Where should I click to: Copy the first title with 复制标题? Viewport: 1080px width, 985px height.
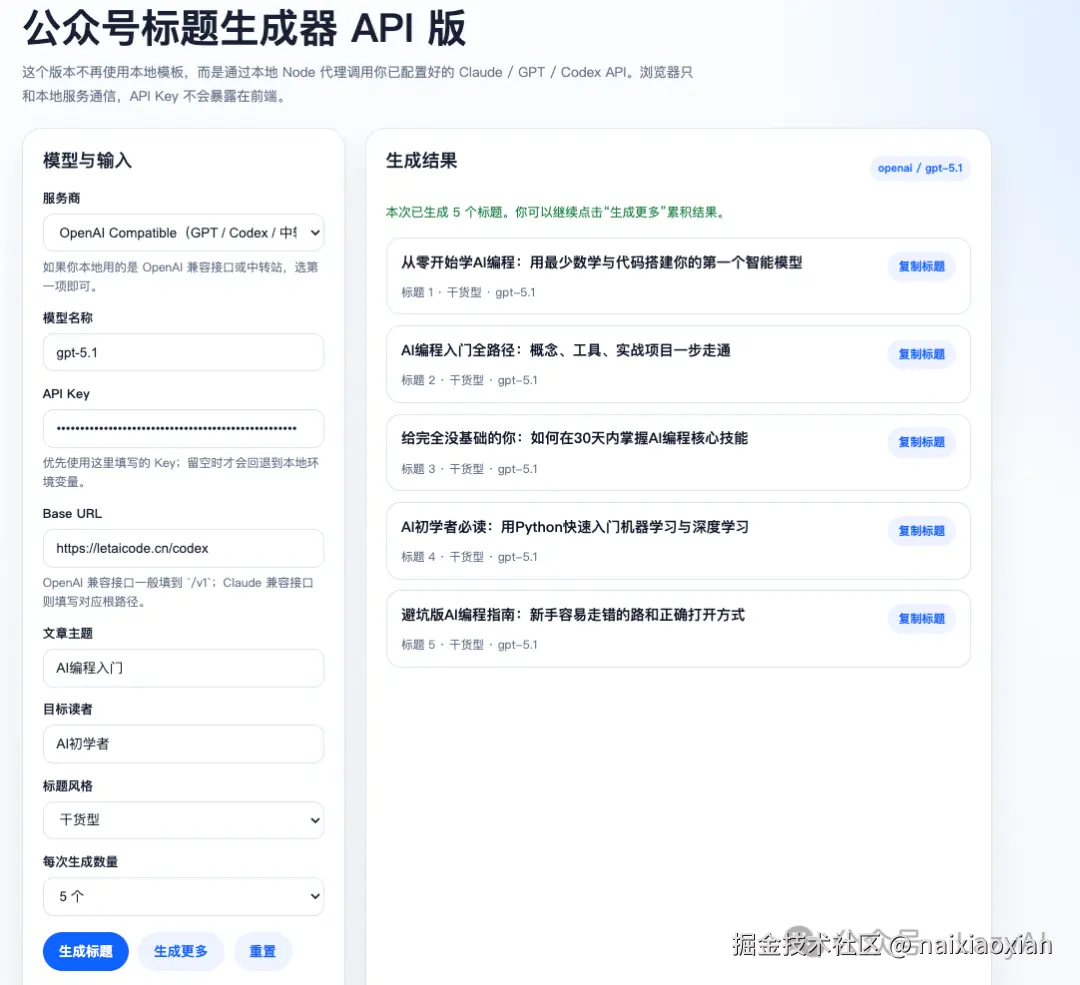[x=920, y=266]
